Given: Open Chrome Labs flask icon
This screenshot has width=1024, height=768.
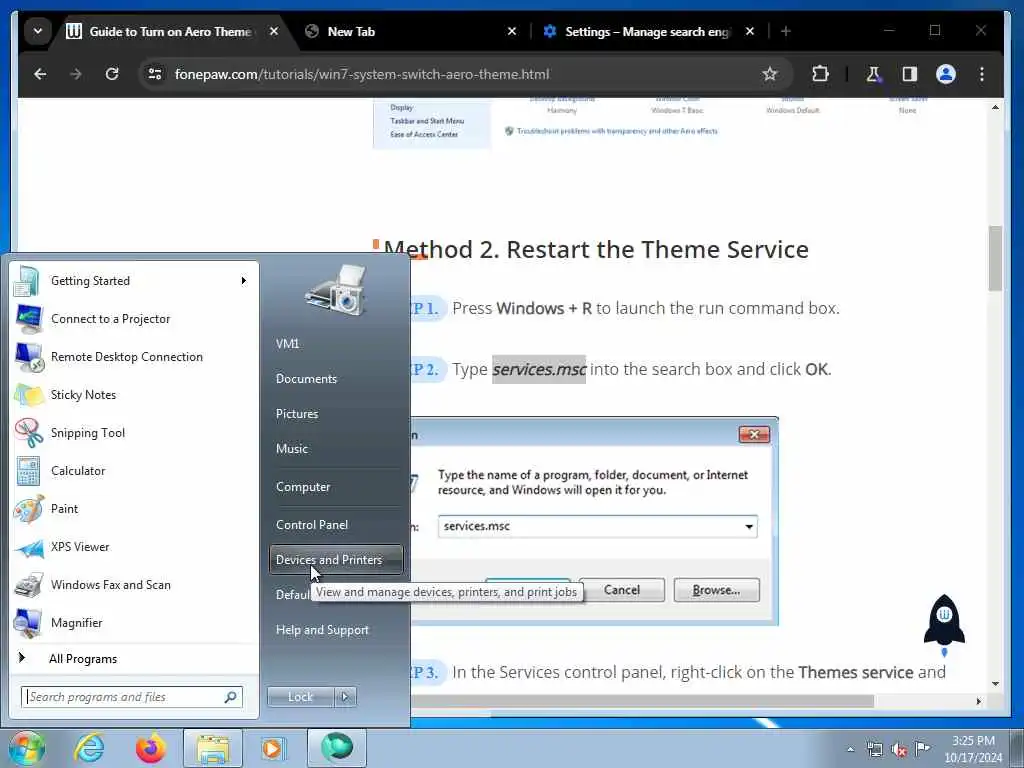Looking at the screenshot, I should click(x=873, y=74).
